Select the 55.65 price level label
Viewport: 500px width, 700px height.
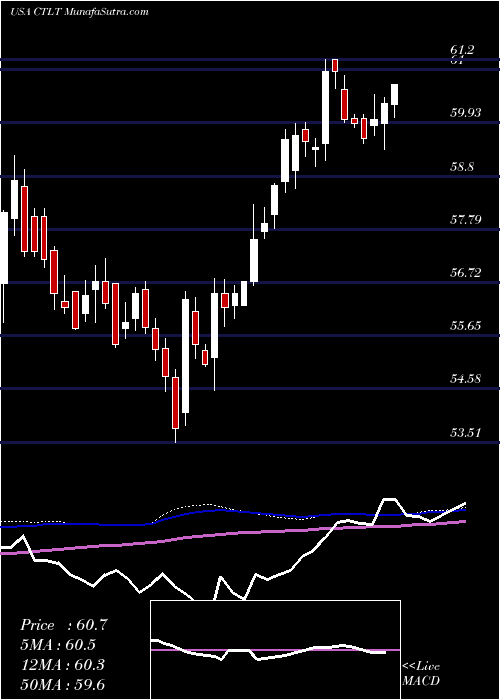[x=466, y=326]
